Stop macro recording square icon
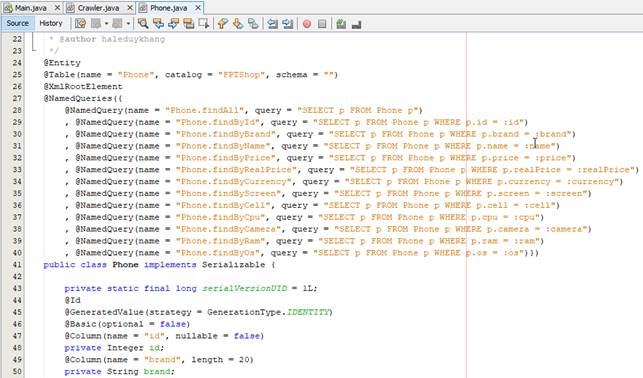 click(x=322, y=24)
